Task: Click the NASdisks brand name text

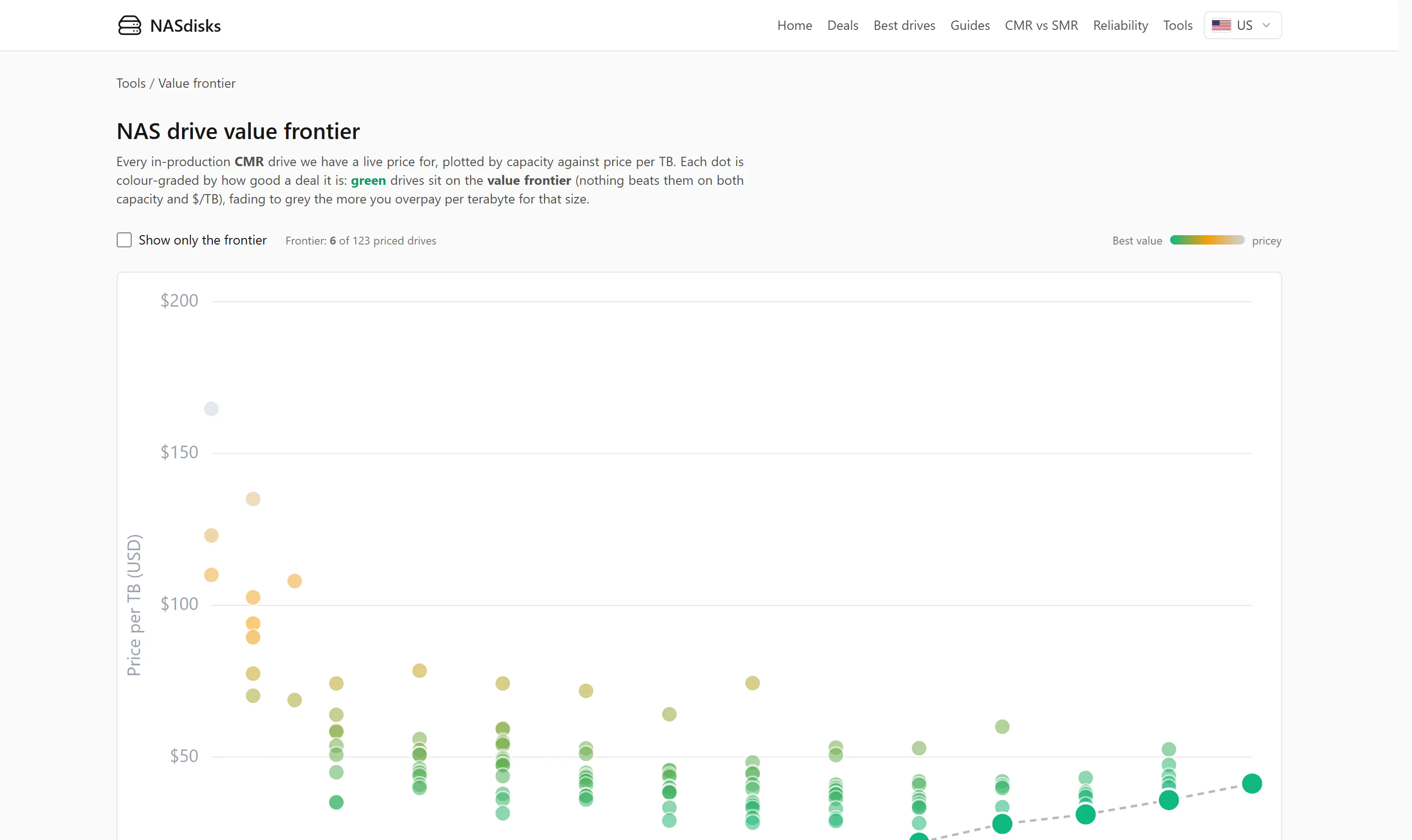Action: 185,26
